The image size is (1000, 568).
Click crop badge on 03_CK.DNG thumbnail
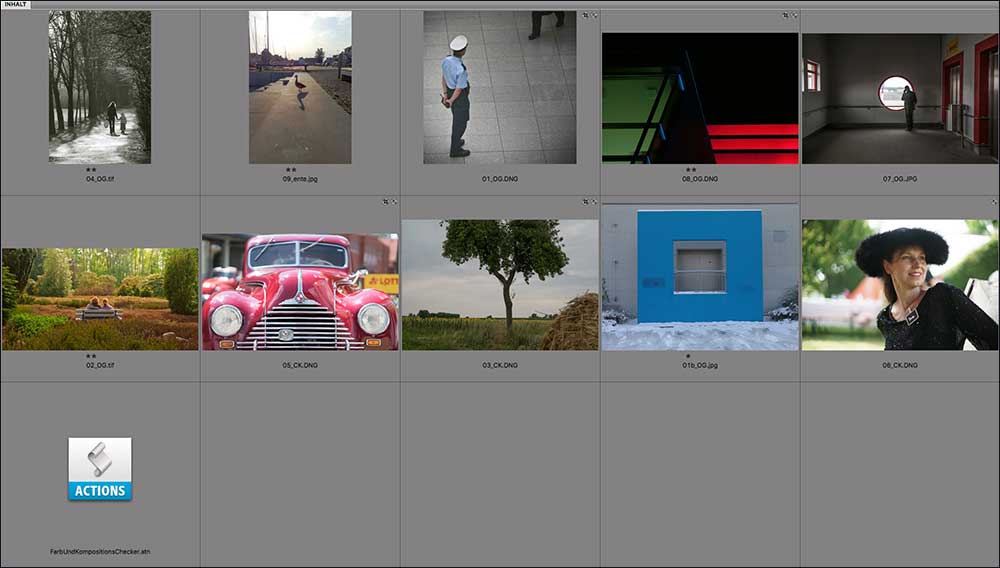coord(585,201)
